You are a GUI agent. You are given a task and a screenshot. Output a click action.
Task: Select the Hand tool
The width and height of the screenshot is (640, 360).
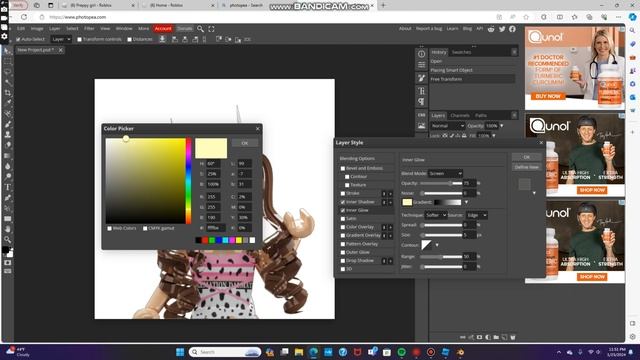tap(8, 229)
